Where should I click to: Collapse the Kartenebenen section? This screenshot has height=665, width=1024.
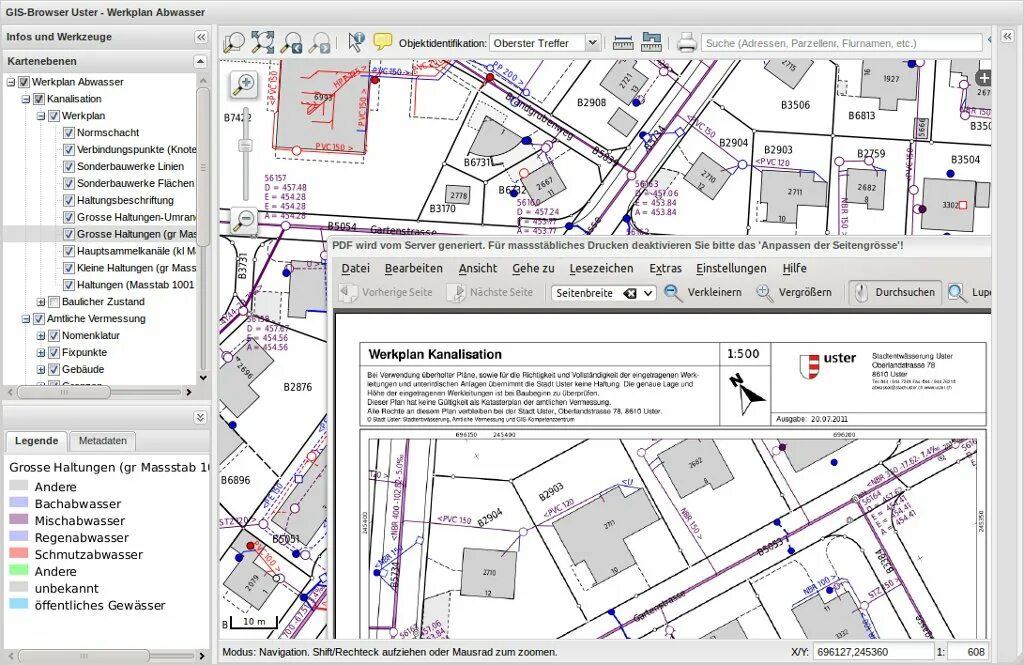(200, 61)
